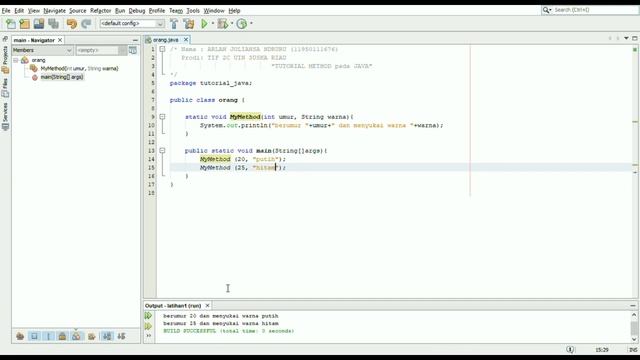Click the Undo arrow icon
The image size is (640, 360).
pyautogui.click(x=72, y=24)
